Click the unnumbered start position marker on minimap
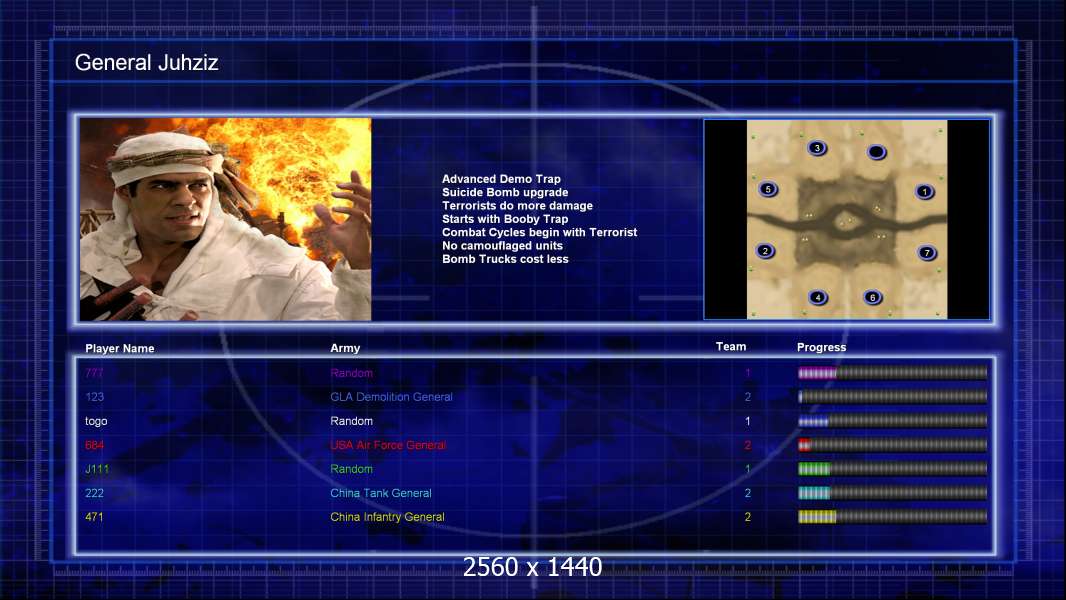 [x=876, y=152]
